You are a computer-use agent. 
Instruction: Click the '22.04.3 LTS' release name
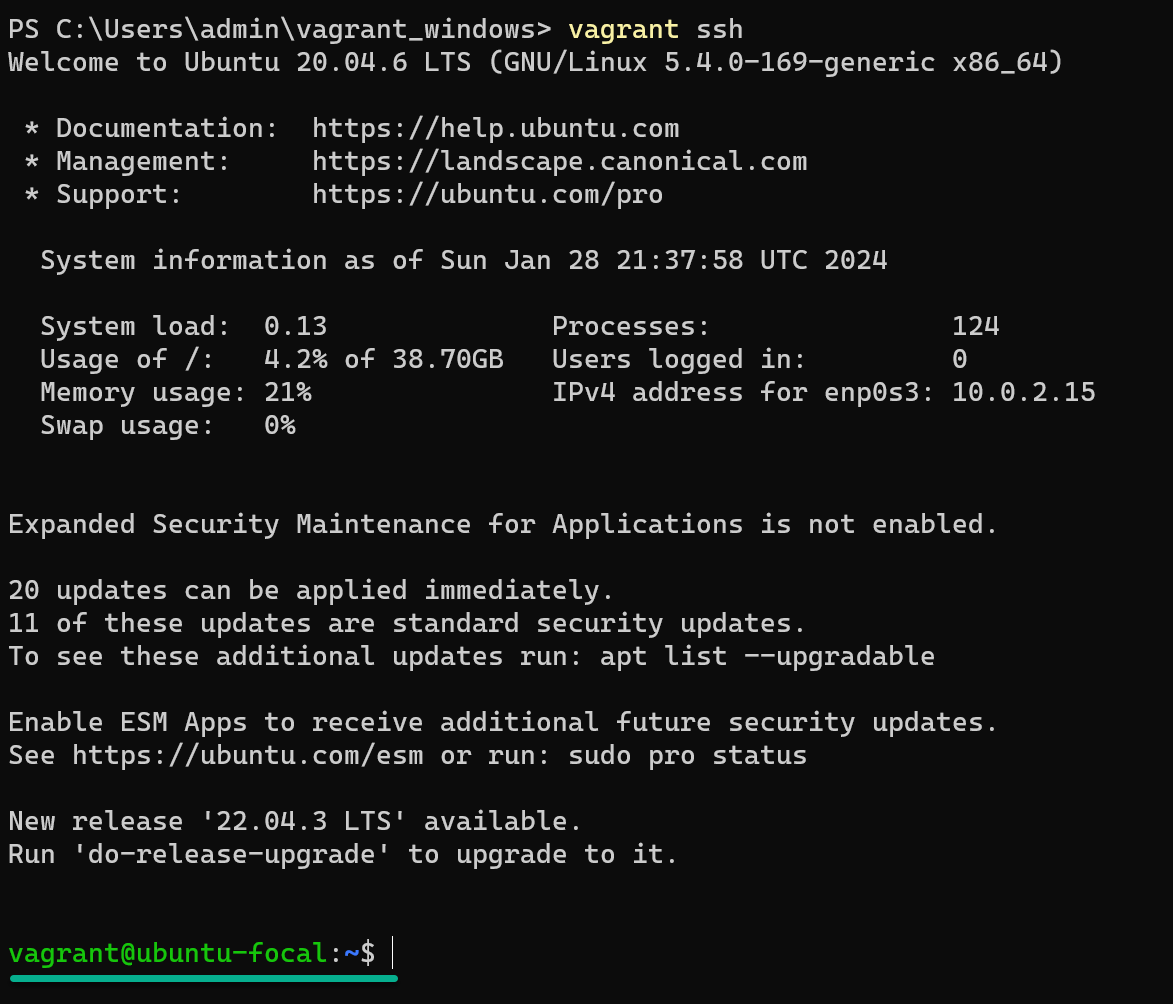[x=304, y=821]
